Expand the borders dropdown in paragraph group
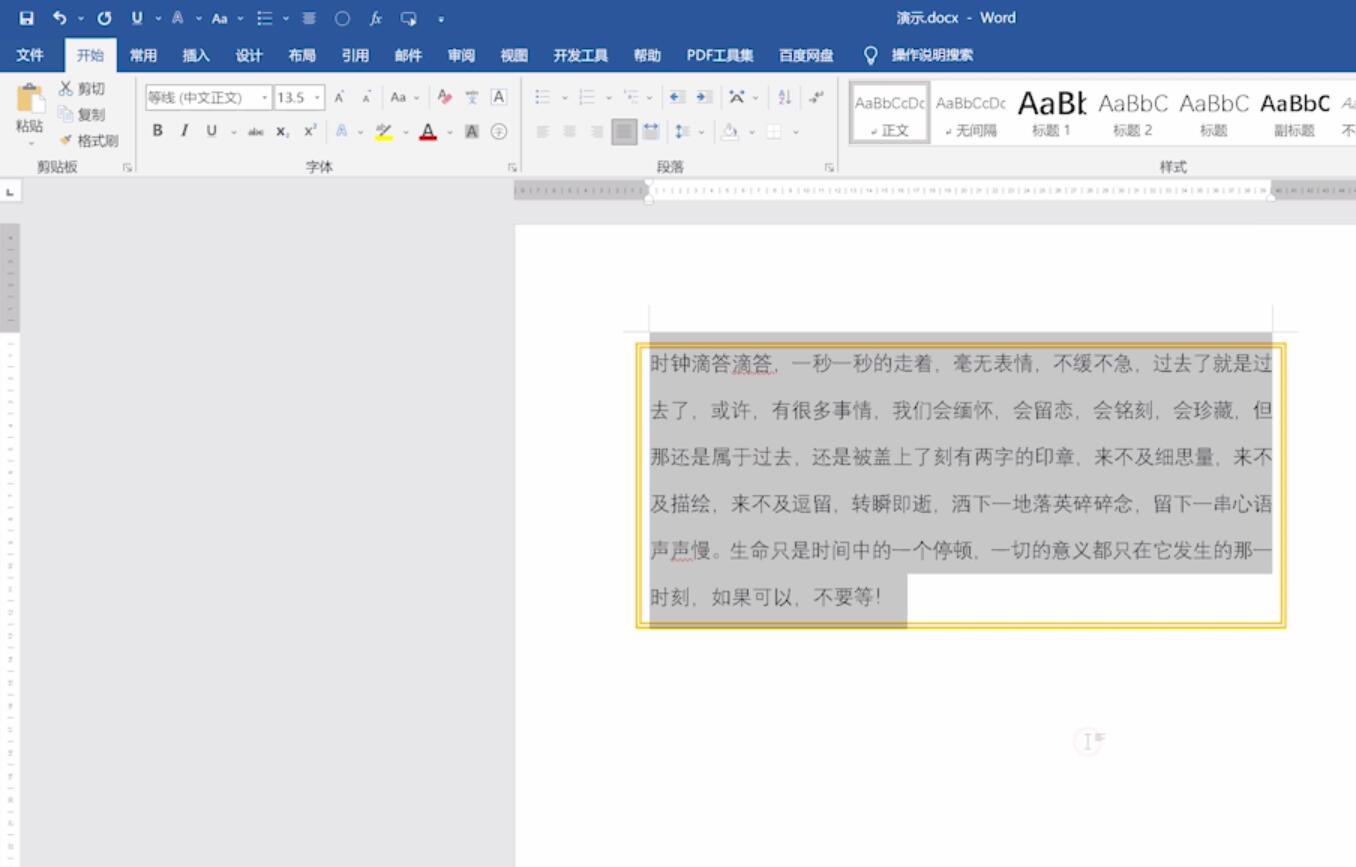 click(x=796, y=131)
